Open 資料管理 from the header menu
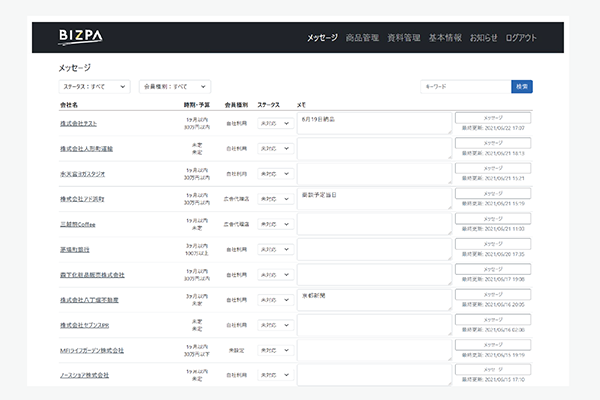600x400 pixels. click(x=403, y=38)
